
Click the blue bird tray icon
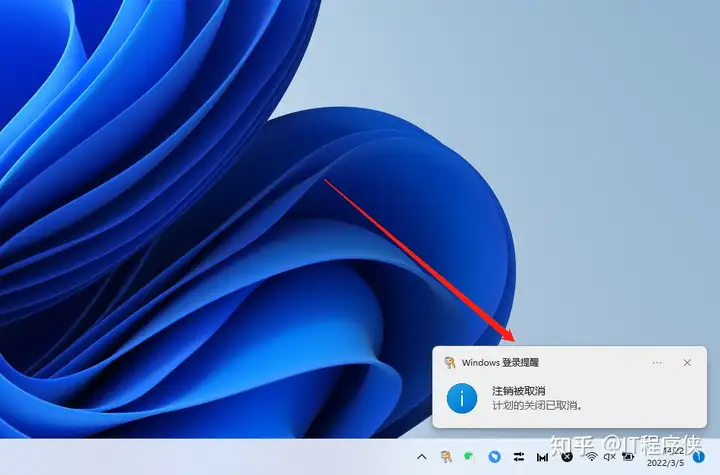[x=494, y=457]
